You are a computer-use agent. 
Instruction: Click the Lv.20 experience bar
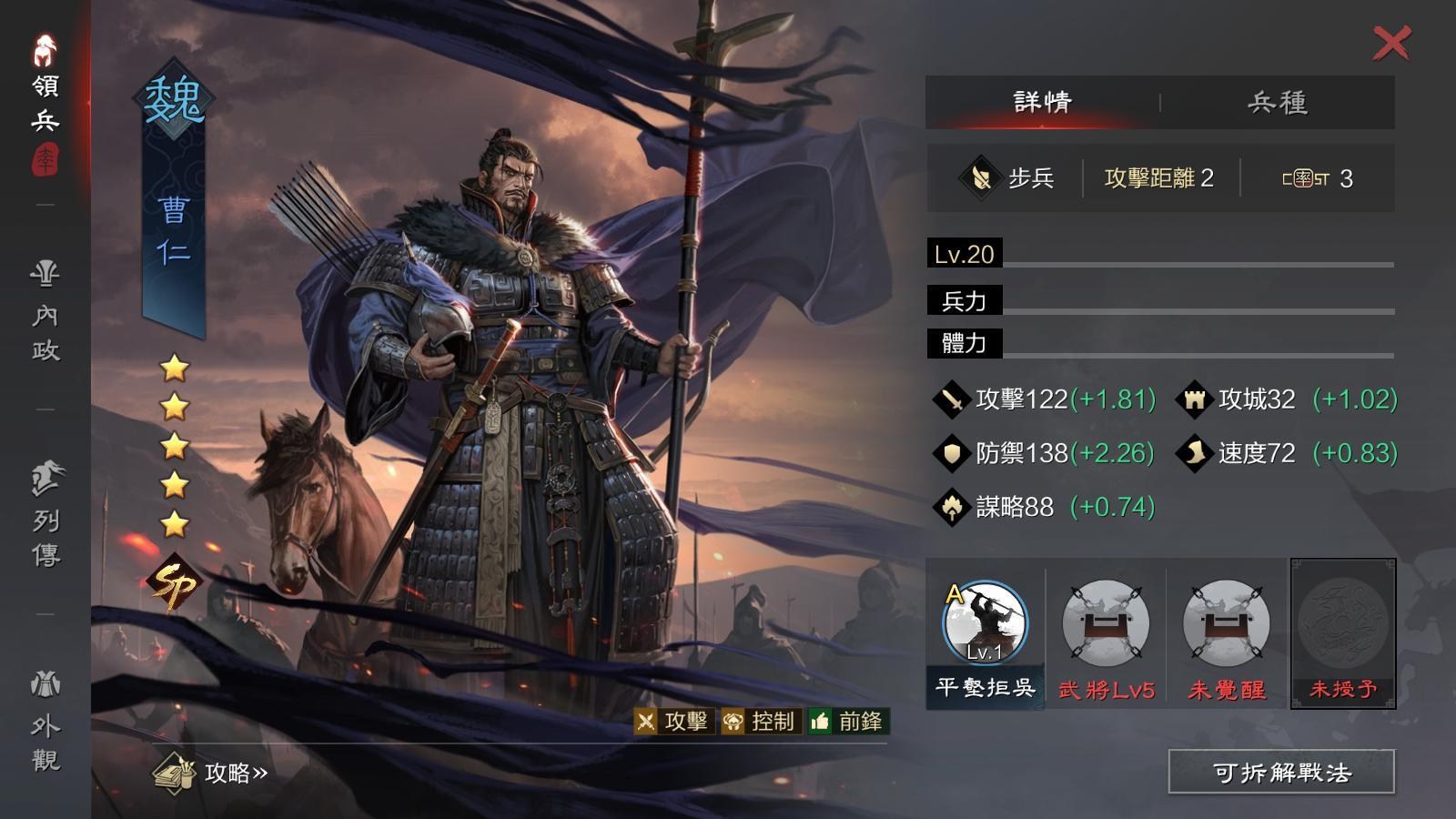tap(1160, 254)
